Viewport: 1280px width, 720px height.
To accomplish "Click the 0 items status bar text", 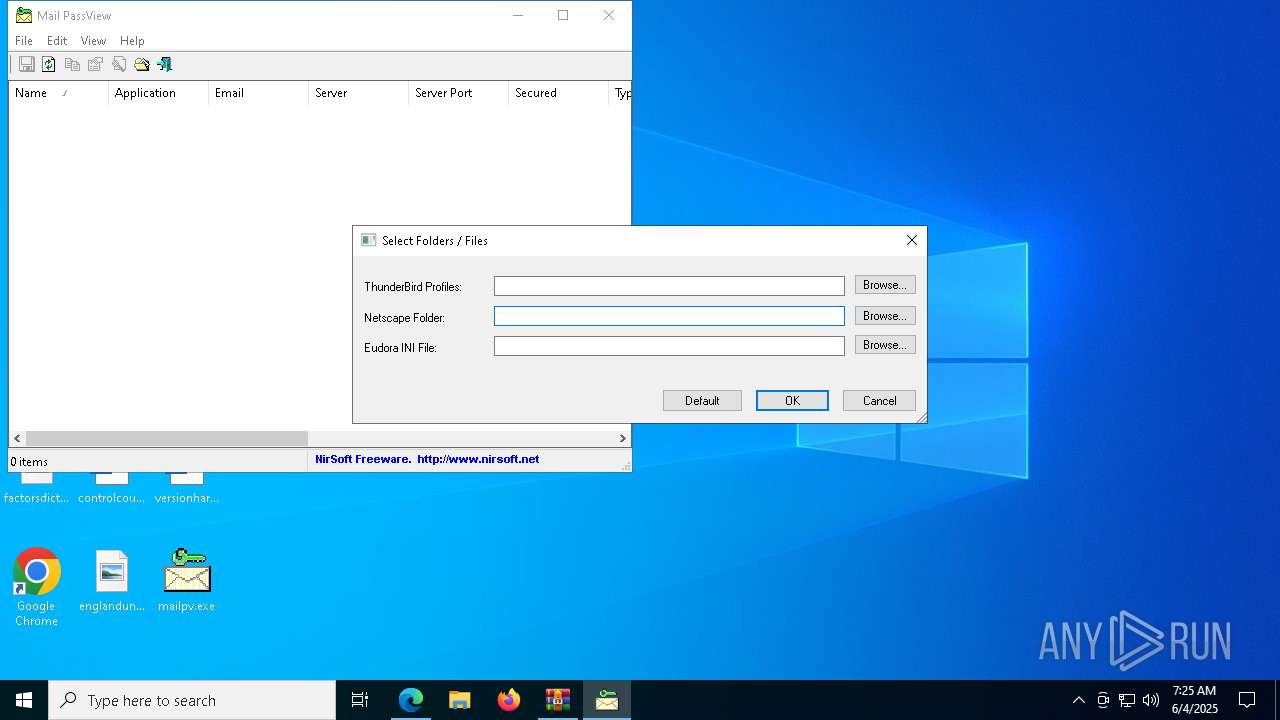I will click(x=29, y=462).
